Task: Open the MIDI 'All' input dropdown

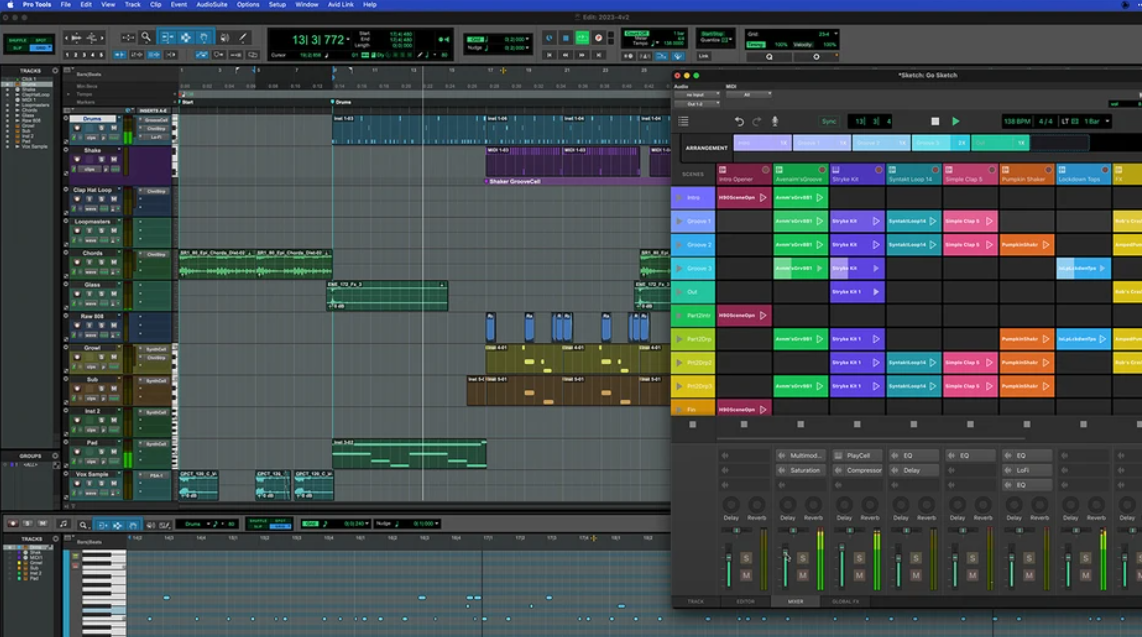Action: (x=749, y=94)
